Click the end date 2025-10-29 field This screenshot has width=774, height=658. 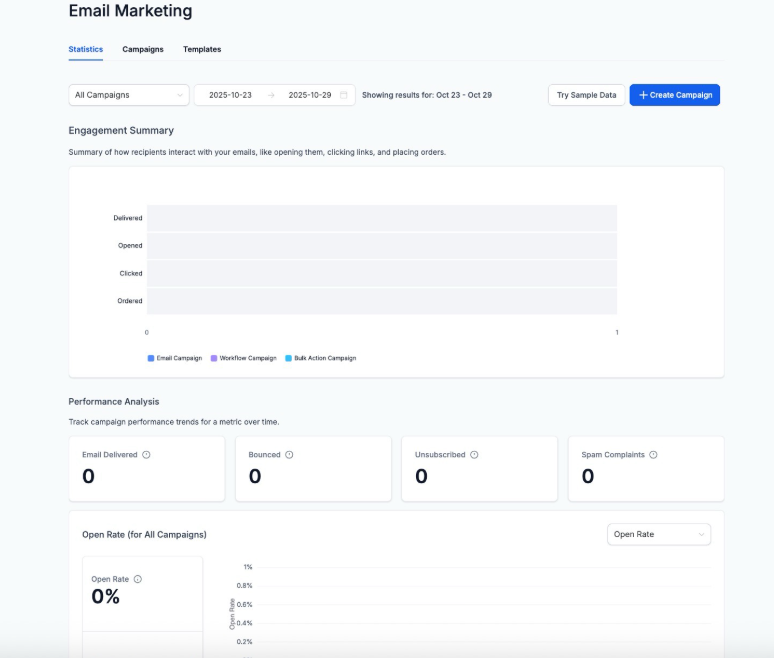[309, 95]
